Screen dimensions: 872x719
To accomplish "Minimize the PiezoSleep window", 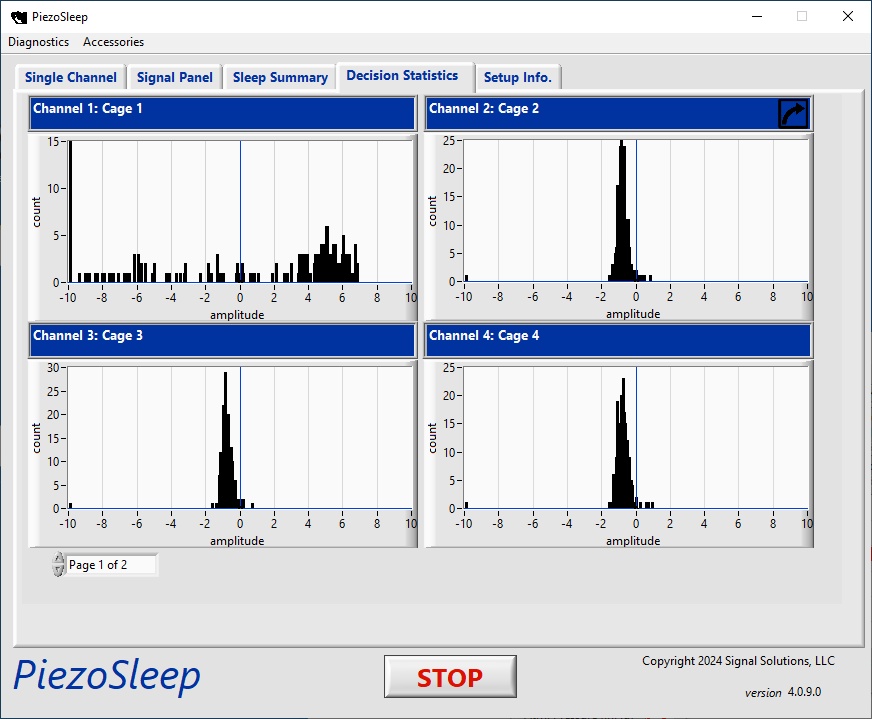I will [755, 16].
